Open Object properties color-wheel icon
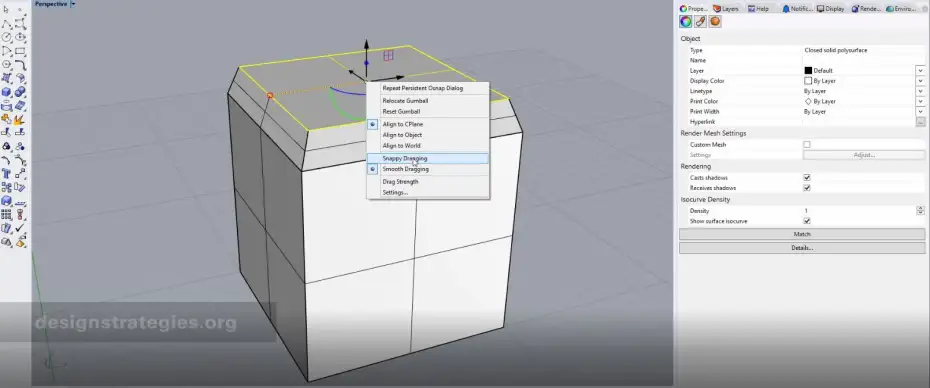930x388 pixels. pyautogui.click(x=686, y=22)
